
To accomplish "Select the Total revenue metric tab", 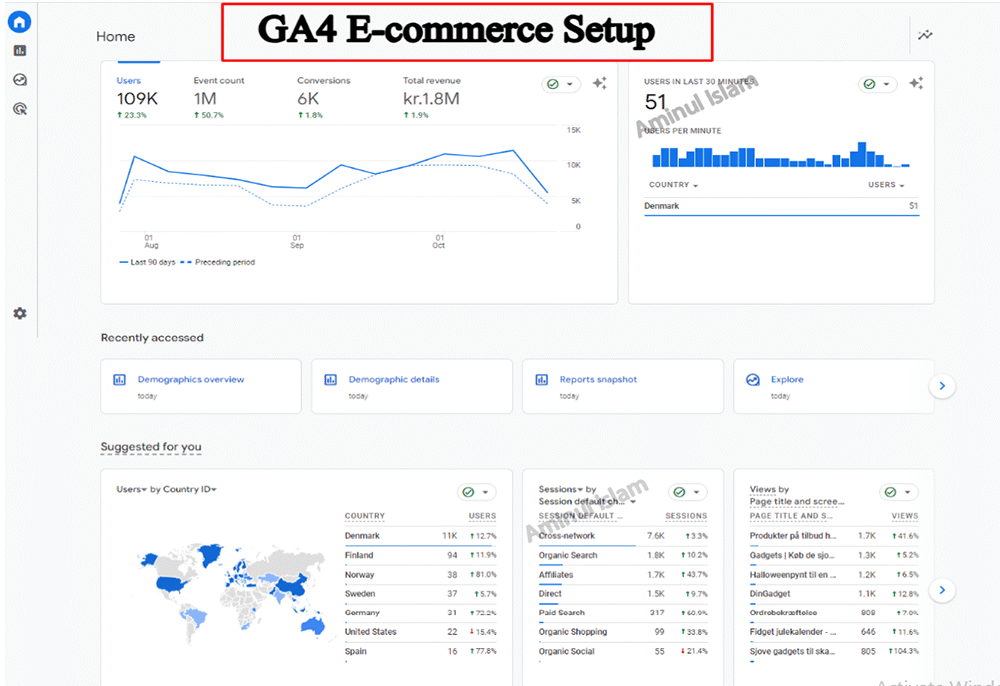I will click(432, 98).
